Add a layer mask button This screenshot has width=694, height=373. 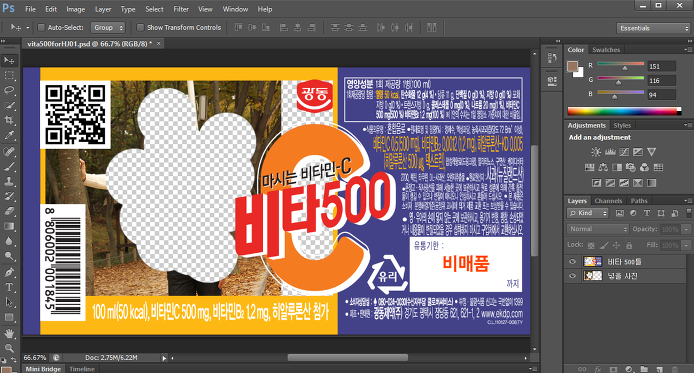(613, 369)
